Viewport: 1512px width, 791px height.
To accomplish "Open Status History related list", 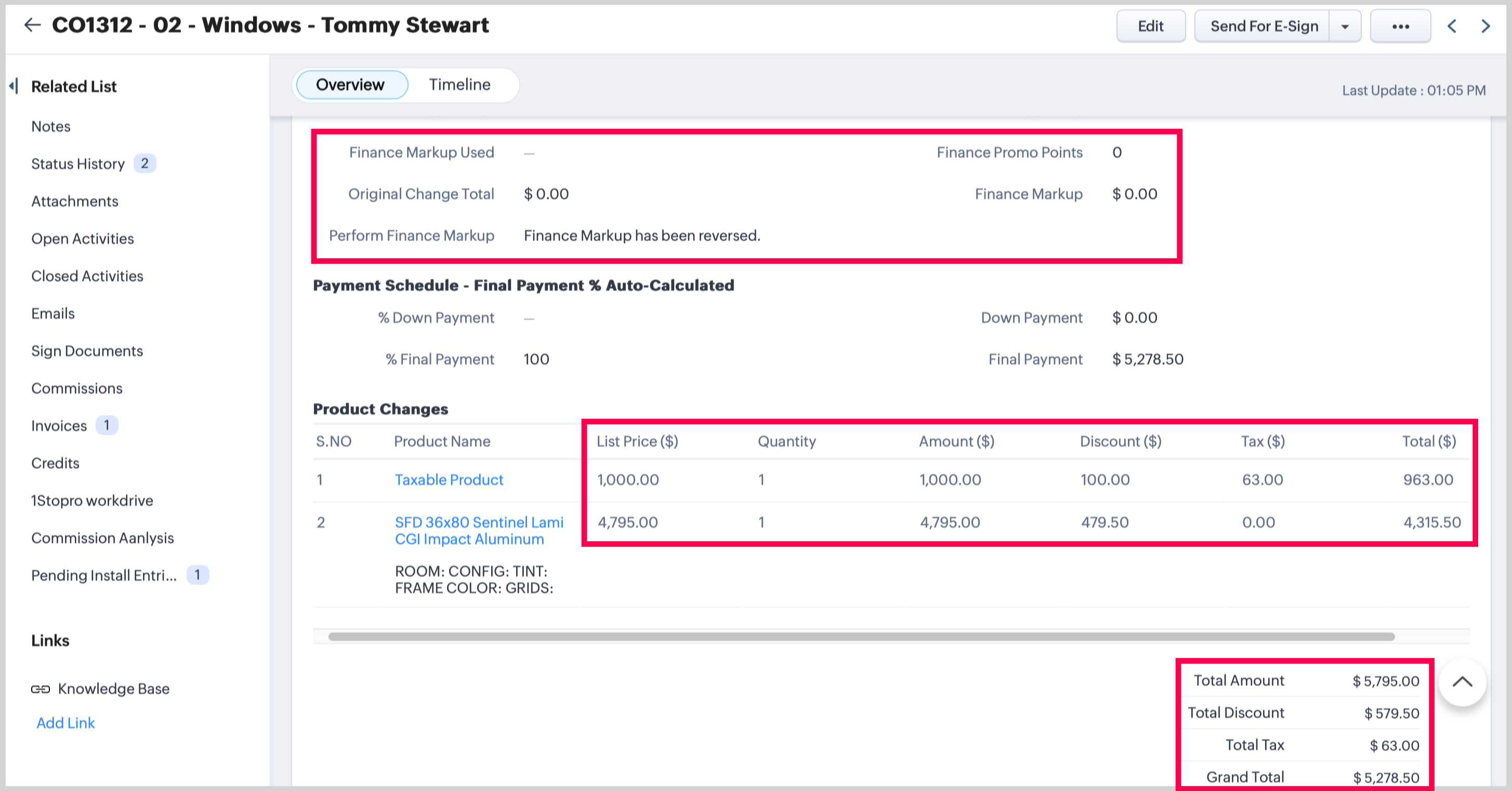I will tap(78, 164).
